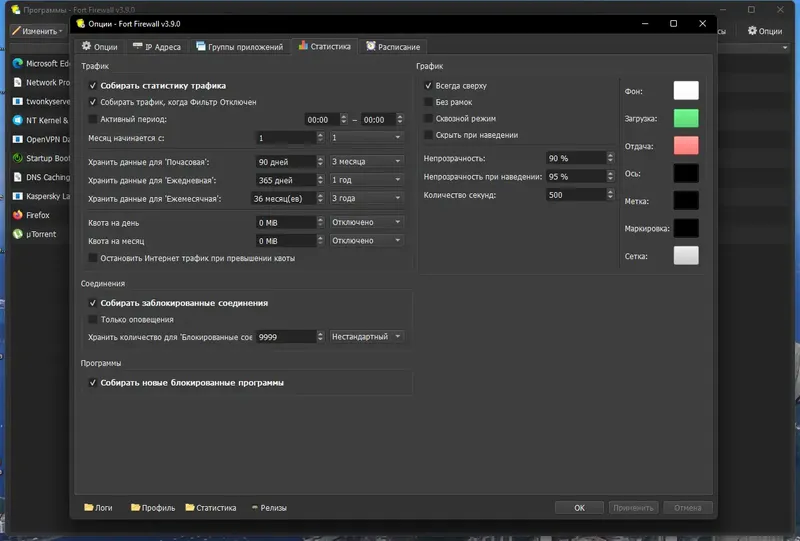This screenshot has height=541, width=800.
Task: Open Квота на месяц Отключено dropdown
Action: (x=366, y=240)
